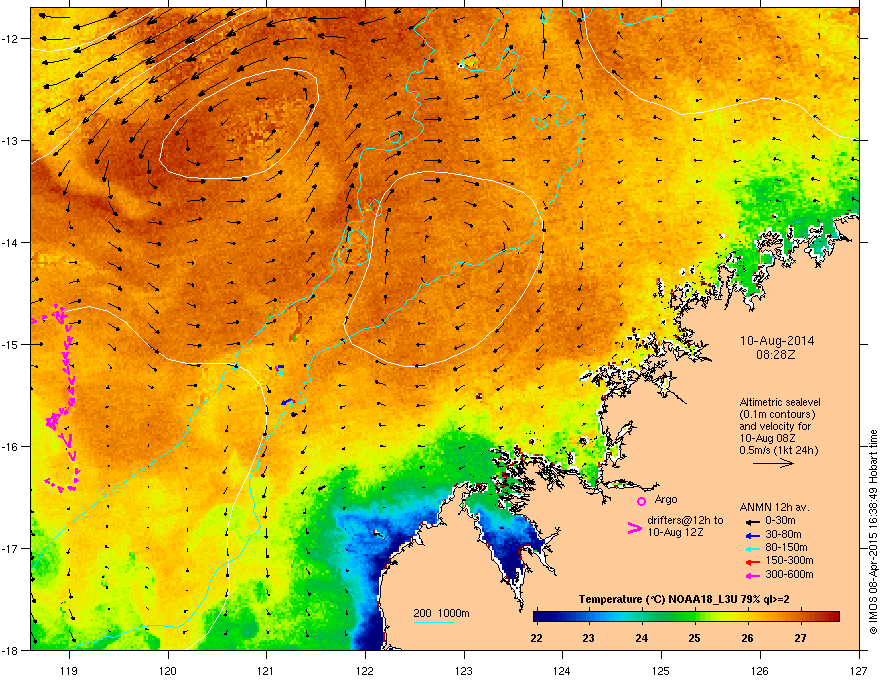Screen dimensions: 880x680
Task: Click the 'and velocity for' legend line
Action: [x=774, y=426]
